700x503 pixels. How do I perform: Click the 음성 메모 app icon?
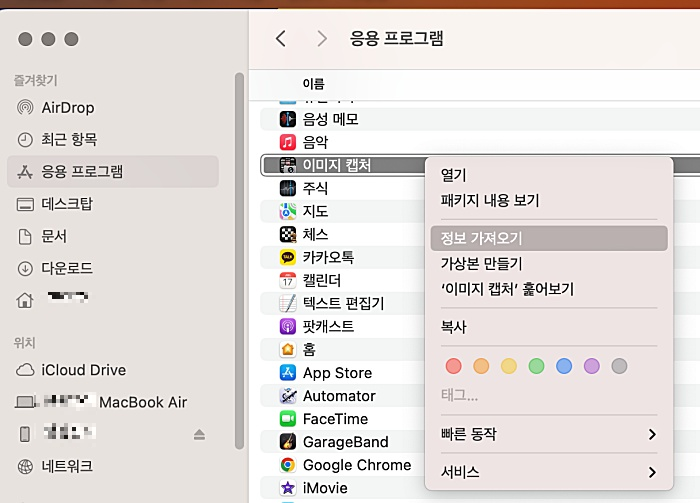click(288, 119)
